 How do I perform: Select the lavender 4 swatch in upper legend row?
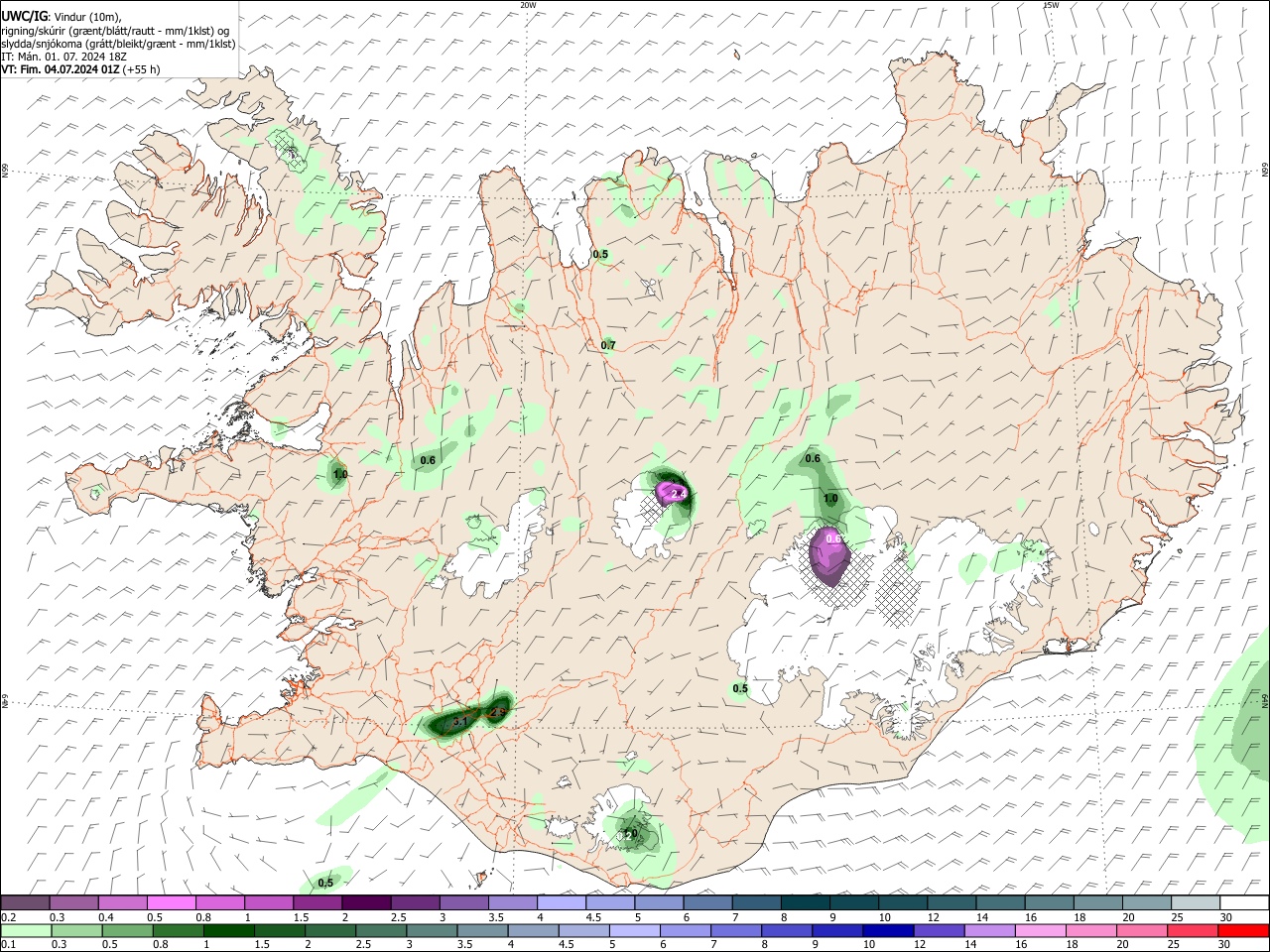pyautogui.click(x=562, y=903)
